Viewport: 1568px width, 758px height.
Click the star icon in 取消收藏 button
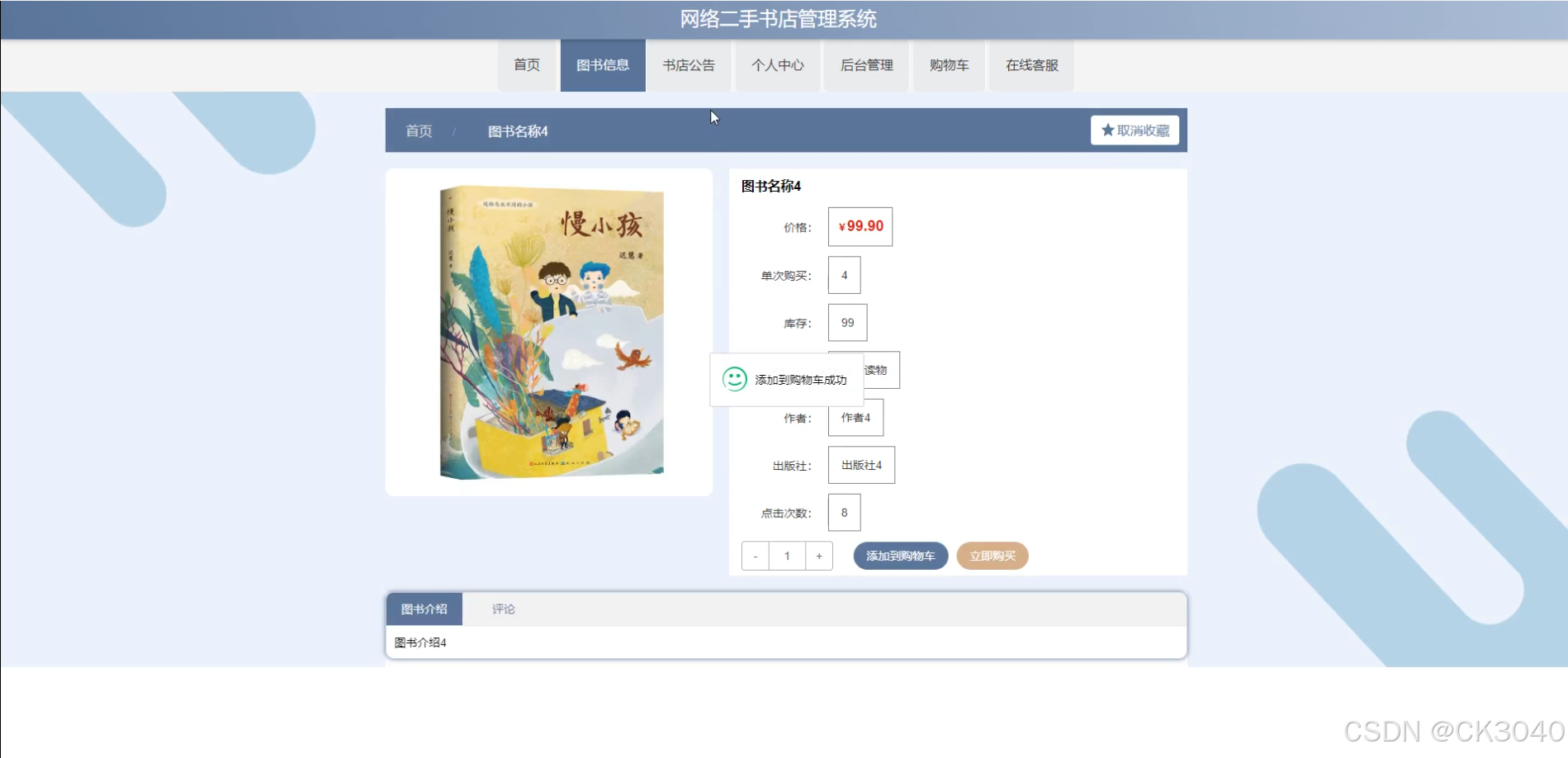pos(1107,130)
